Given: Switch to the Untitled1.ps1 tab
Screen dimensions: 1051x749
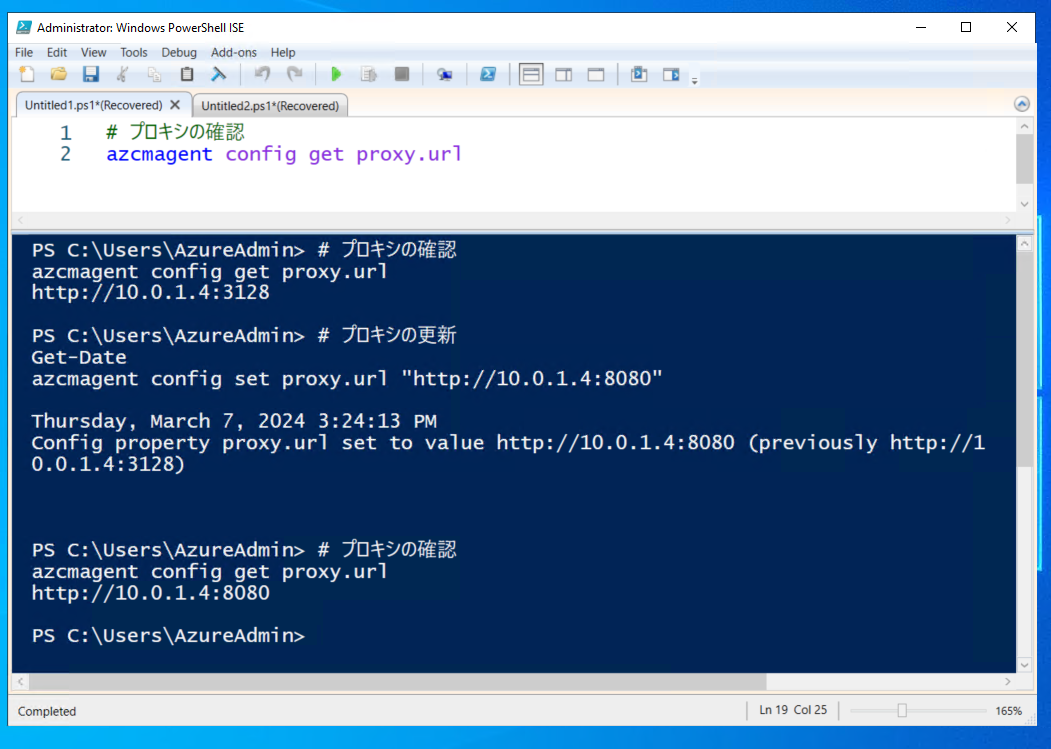Looking at the screenshot, I should point(93,105).
